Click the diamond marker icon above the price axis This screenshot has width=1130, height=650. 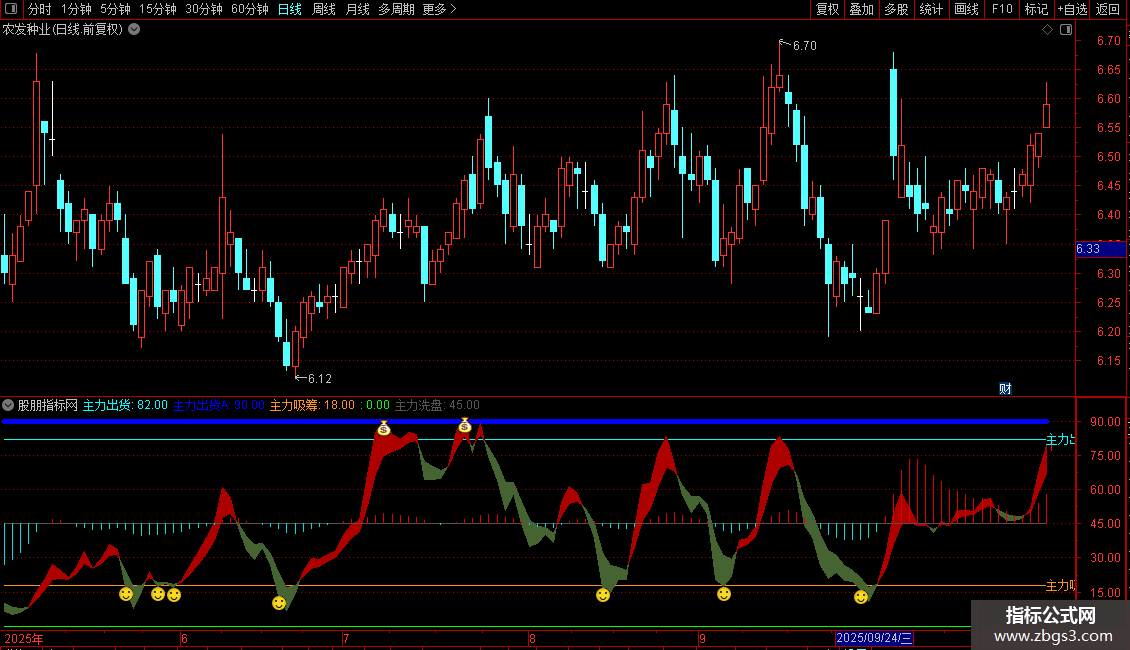(x=1048, y=30)
